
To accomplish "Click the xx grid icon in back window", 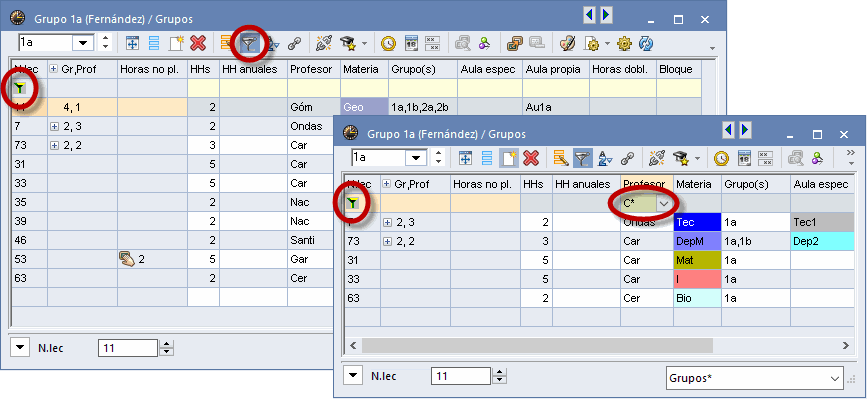I will [x=432, y=43].
